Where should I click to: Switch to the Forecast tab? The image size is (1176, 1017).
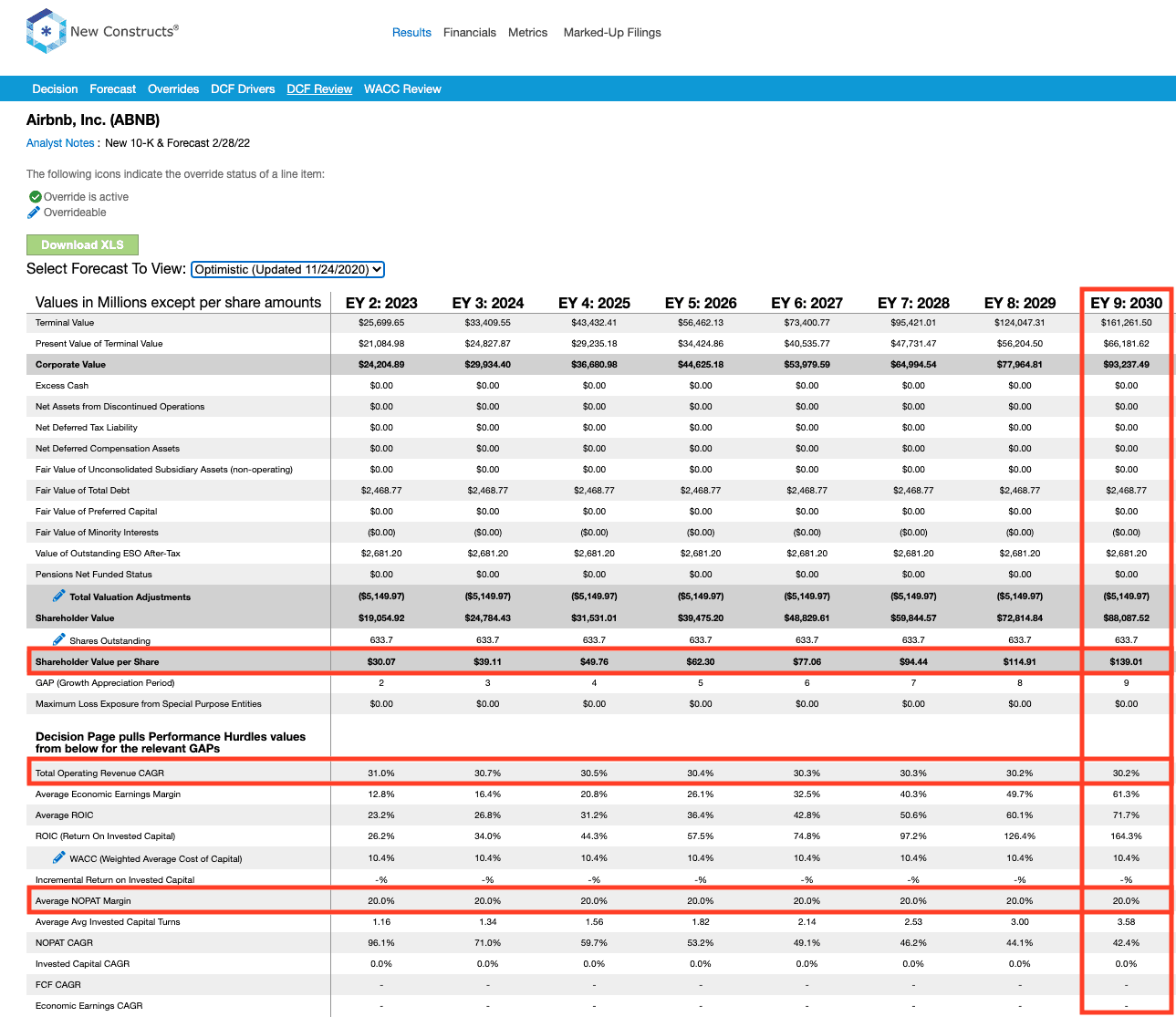click(113, 88)
